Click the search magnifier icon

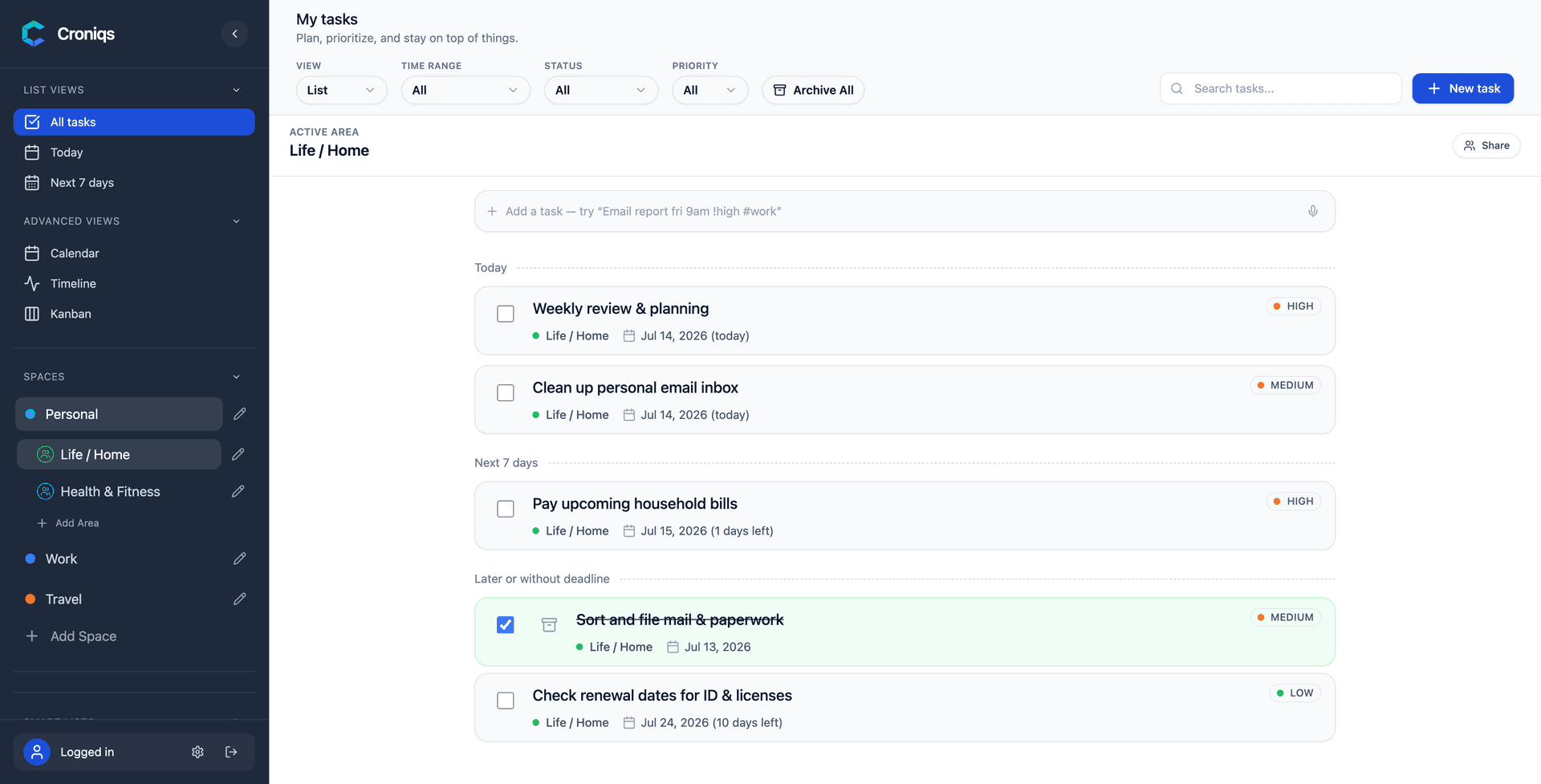(1177, 88)
